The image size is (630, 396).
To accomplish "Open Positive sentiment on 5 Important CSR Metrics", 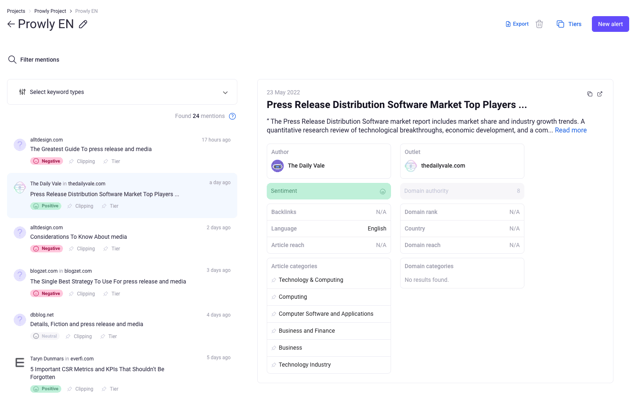I will [x=46, y=389].
